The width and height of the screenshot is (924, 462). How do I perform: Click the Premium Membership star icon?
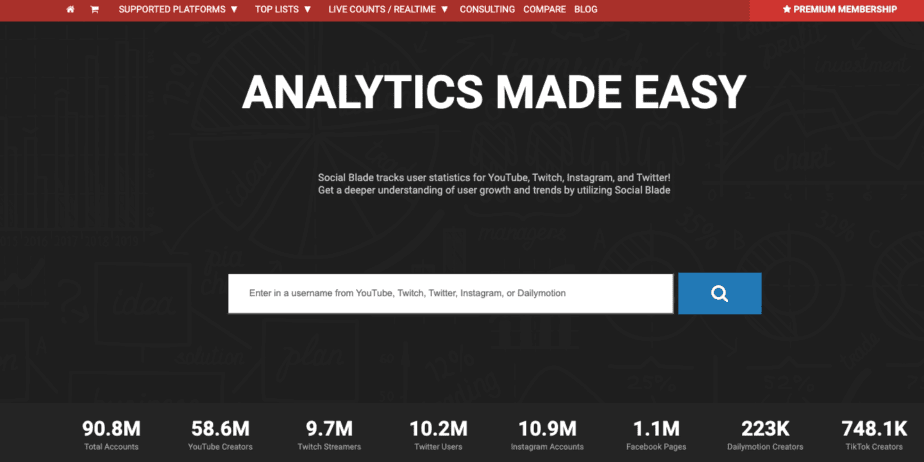pos(786,9)
